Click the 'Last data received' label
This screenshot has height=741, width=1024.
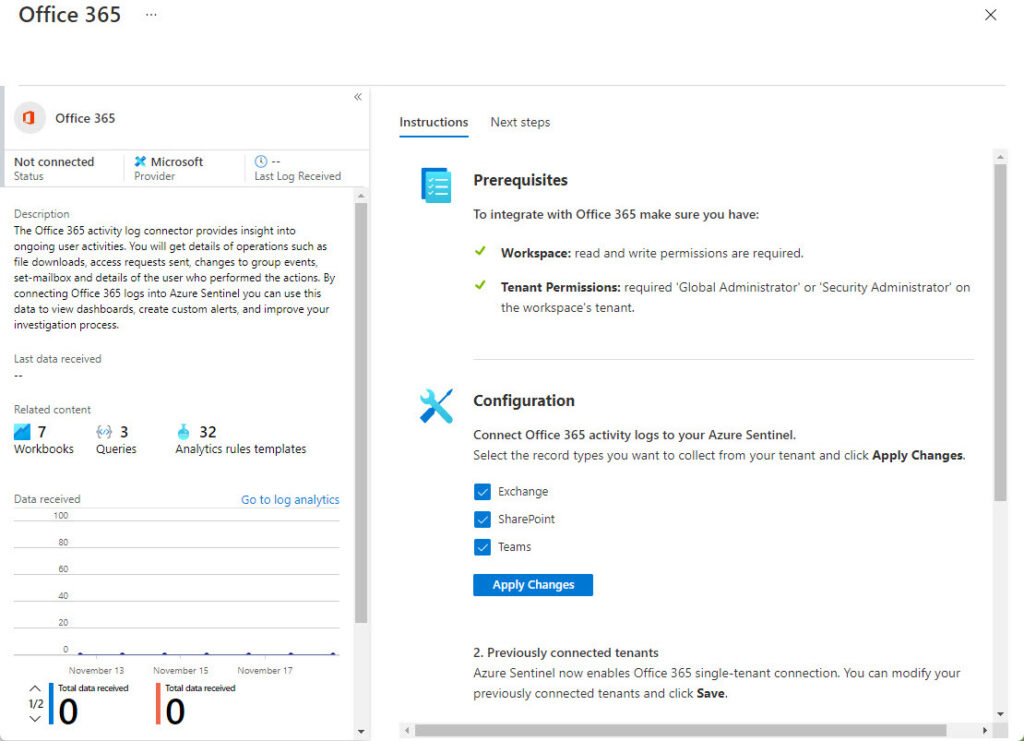pos(57,359)
